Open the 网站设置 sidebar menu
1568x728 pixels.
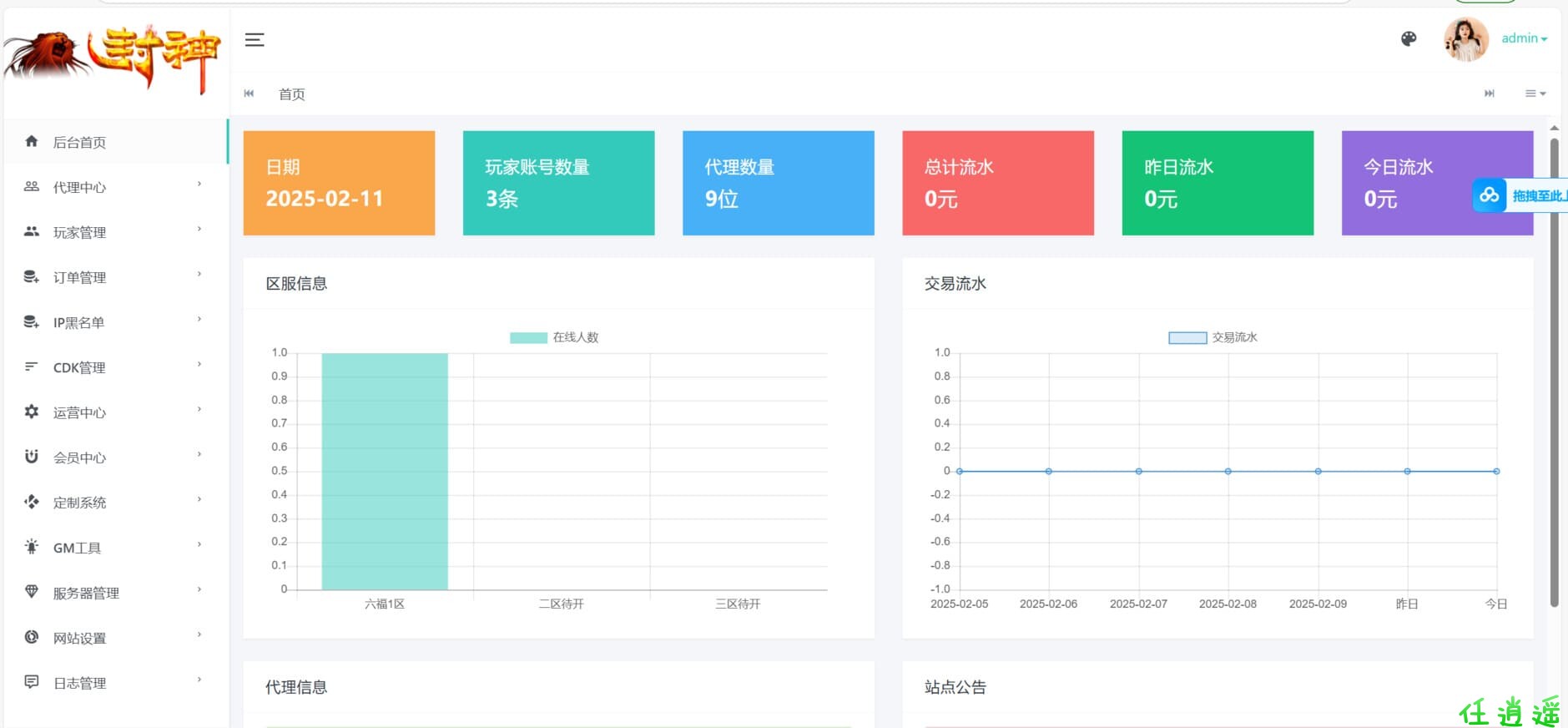coord(116,638)
